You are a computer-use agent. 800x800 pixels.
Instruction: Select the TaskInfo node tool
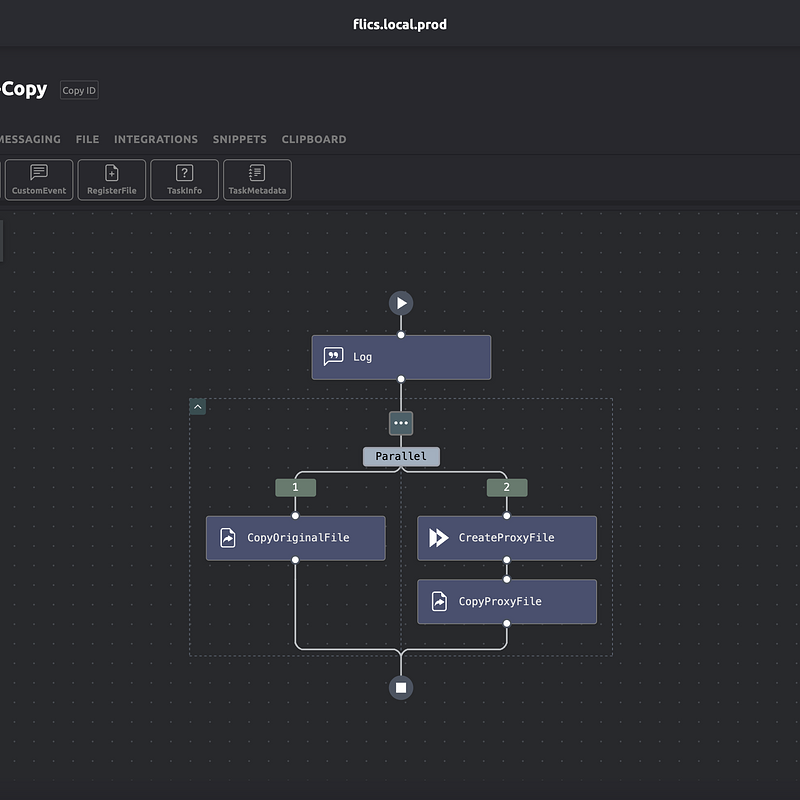tap(184, 179)
